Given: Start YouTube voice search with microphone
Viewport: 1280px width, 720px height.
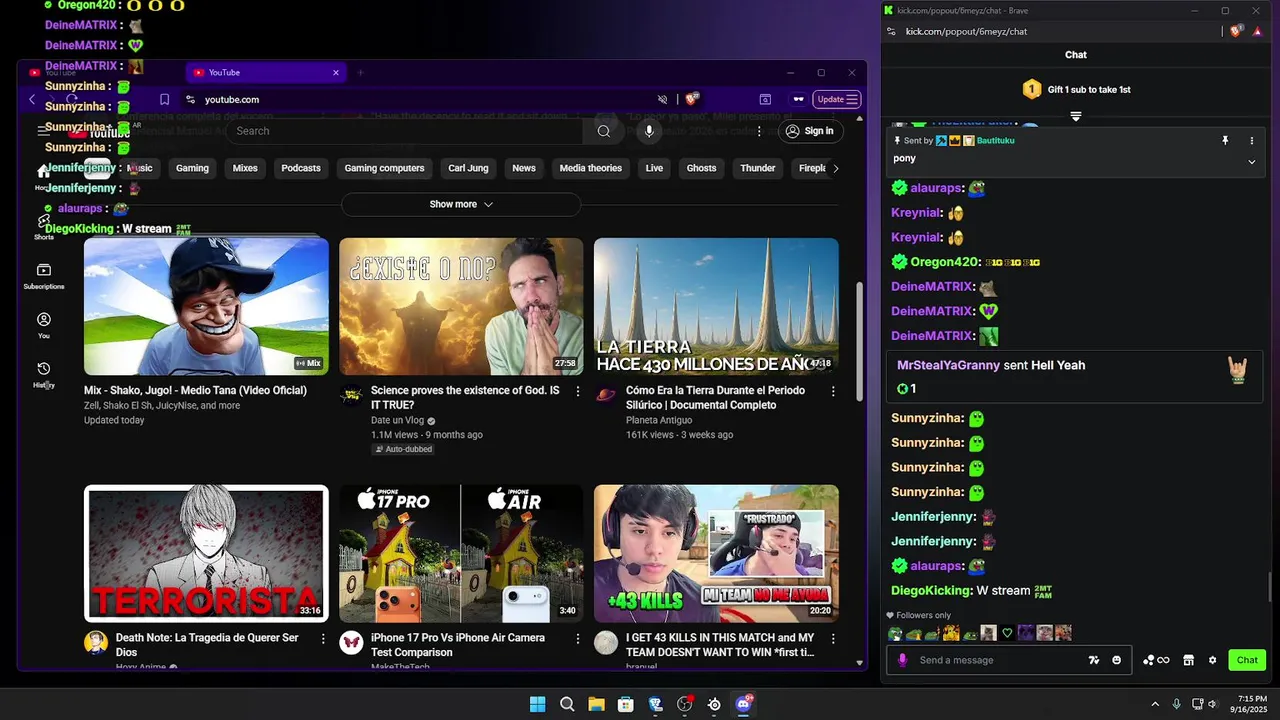Looking at the screenshot, I should [649, 131].
